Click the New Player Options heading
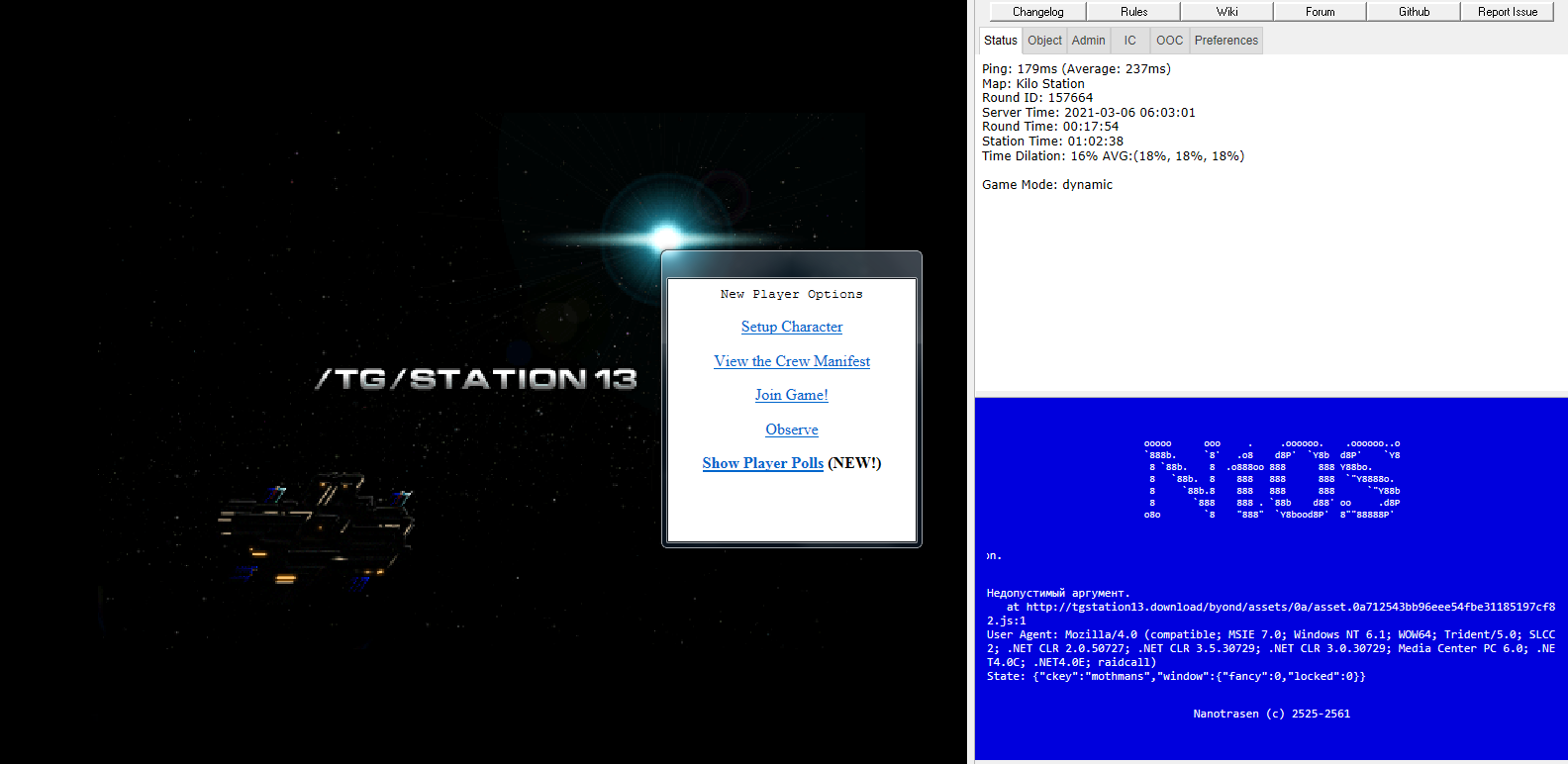Viewport: 1568px width, 764px height. 792,294
